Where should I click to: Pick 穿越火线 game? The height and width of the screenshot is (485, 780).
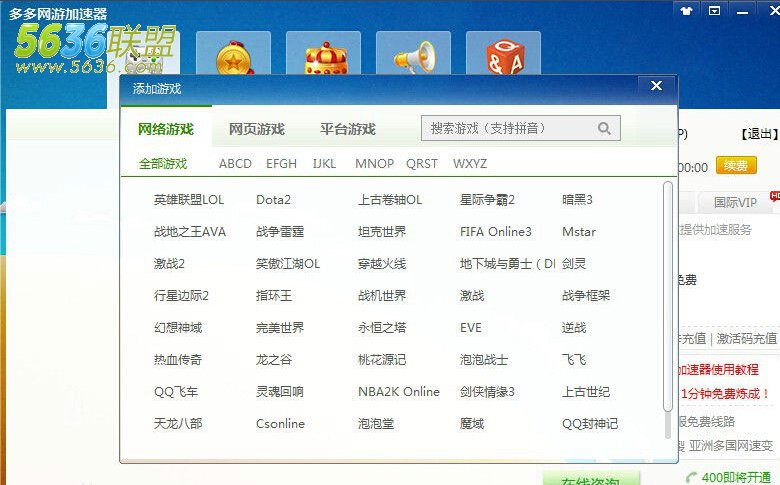382,264
